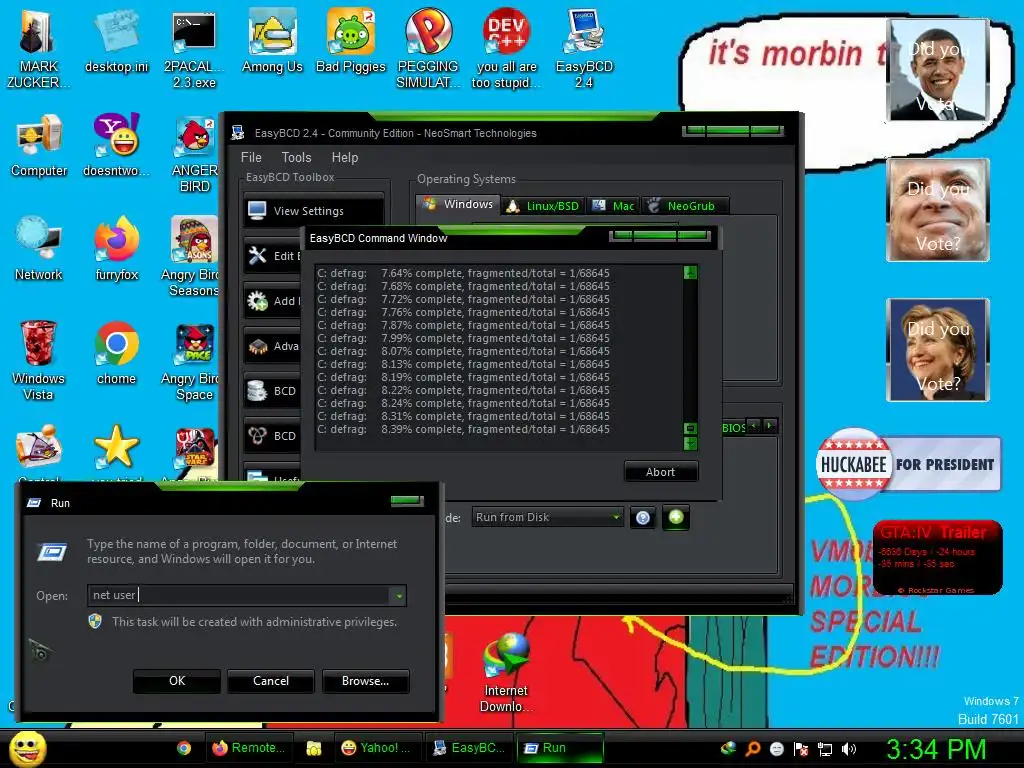Viewport: 1024px width, 768px height.
Task: Launch the furryfox Firefox shortcut
Action: [116, 249]
